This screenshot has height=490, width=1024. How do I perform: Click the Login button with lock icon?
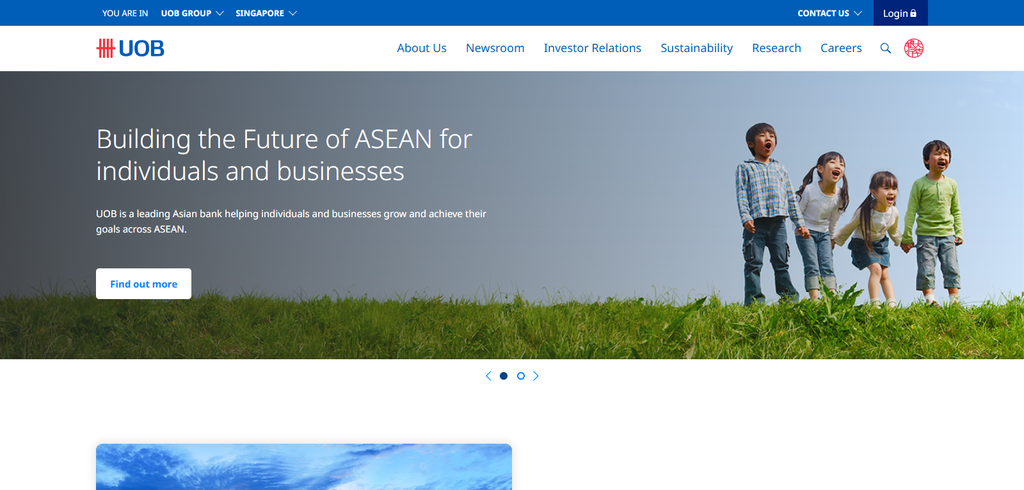point(900,13)
